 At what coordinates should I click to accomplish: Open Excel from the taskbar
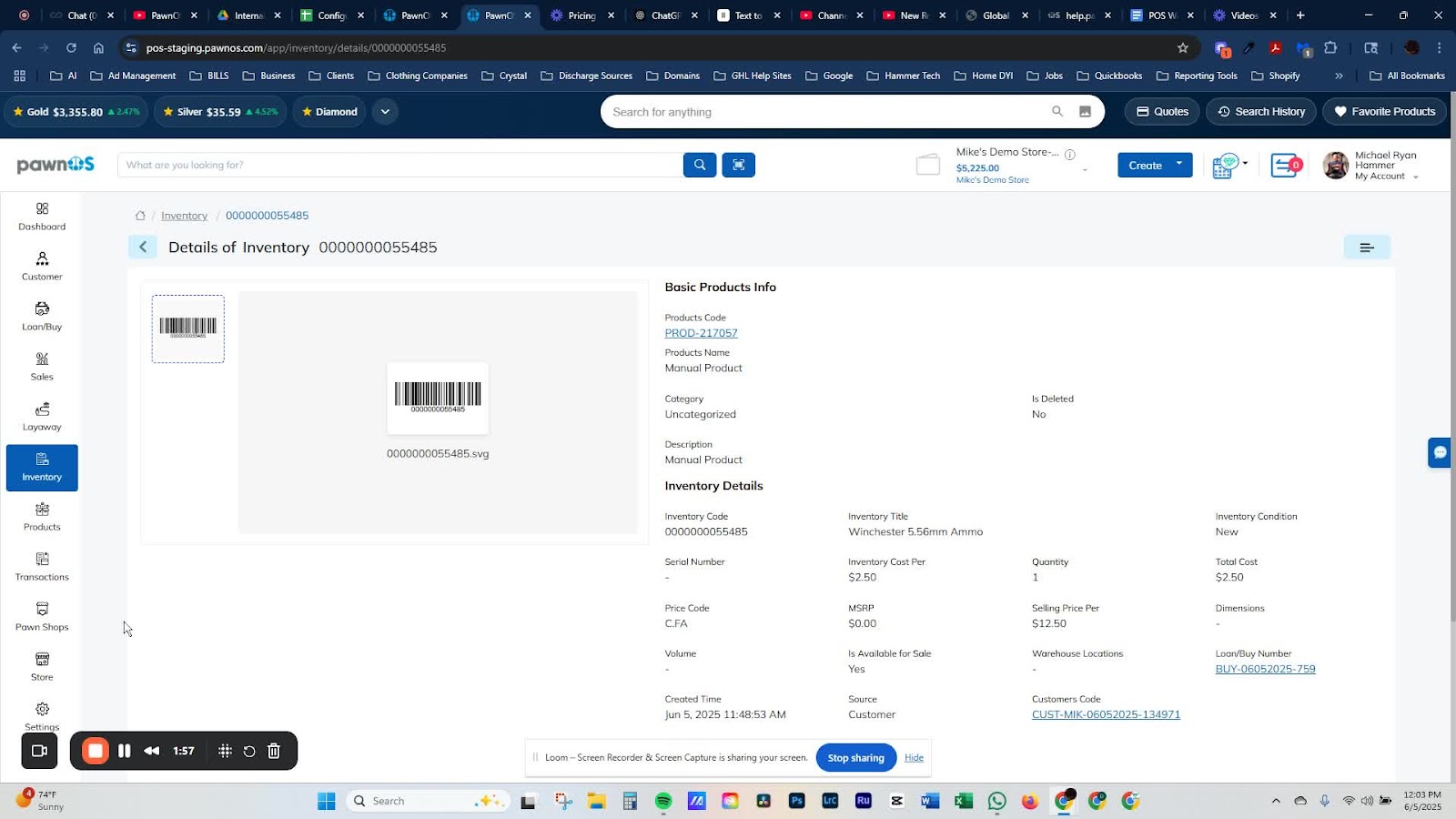click(964, 801)
